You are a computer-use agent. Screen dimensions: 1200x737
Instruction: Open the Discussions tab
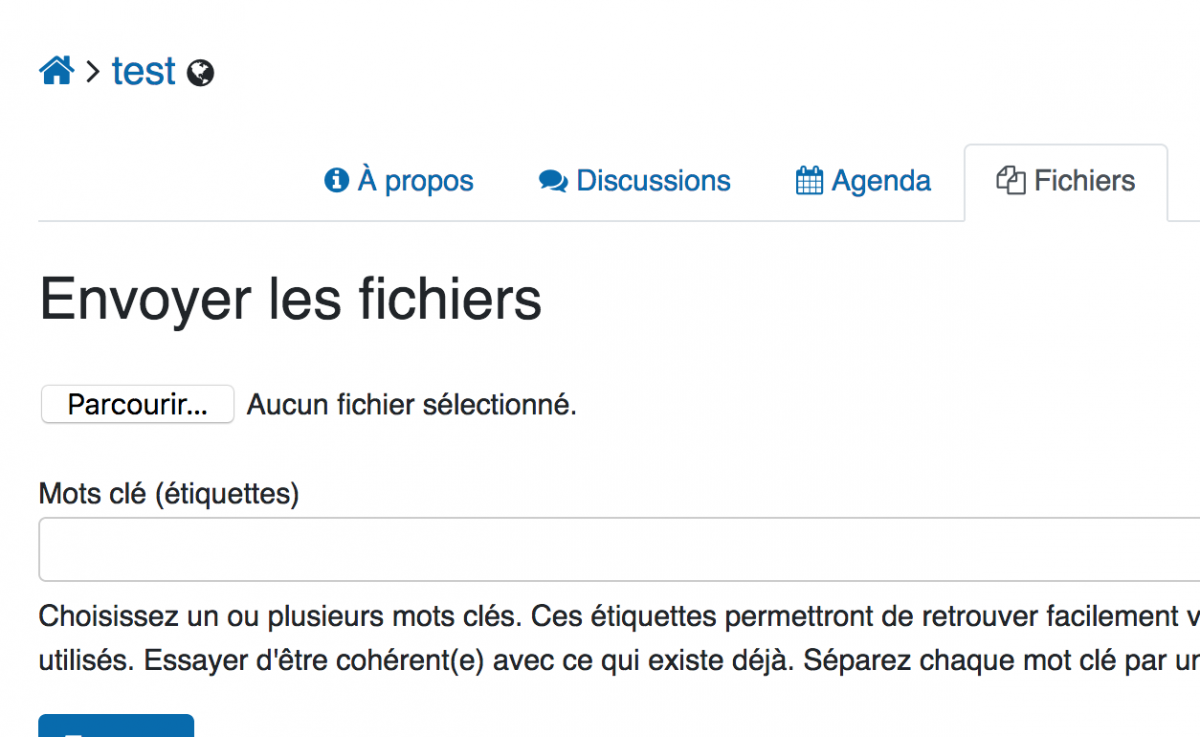[x=653, y=181]
